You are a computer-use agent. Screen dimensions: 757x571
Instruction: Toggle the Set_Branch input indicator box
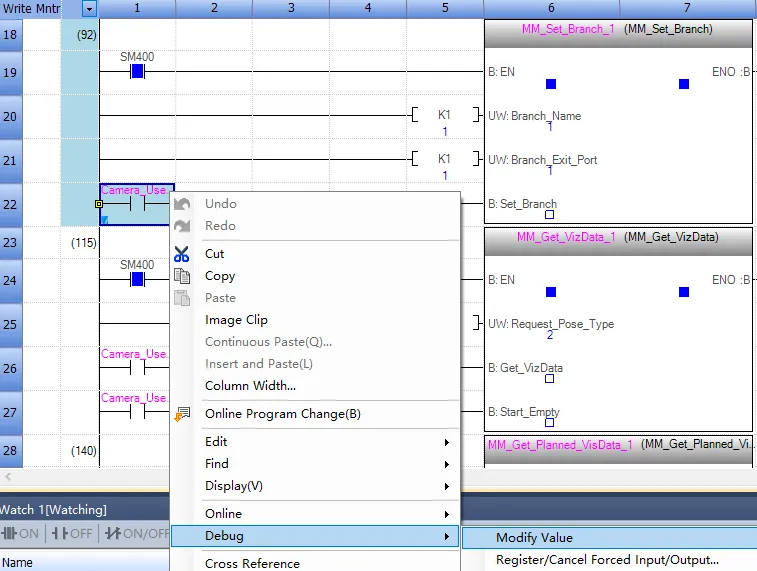tap(549, 215)
